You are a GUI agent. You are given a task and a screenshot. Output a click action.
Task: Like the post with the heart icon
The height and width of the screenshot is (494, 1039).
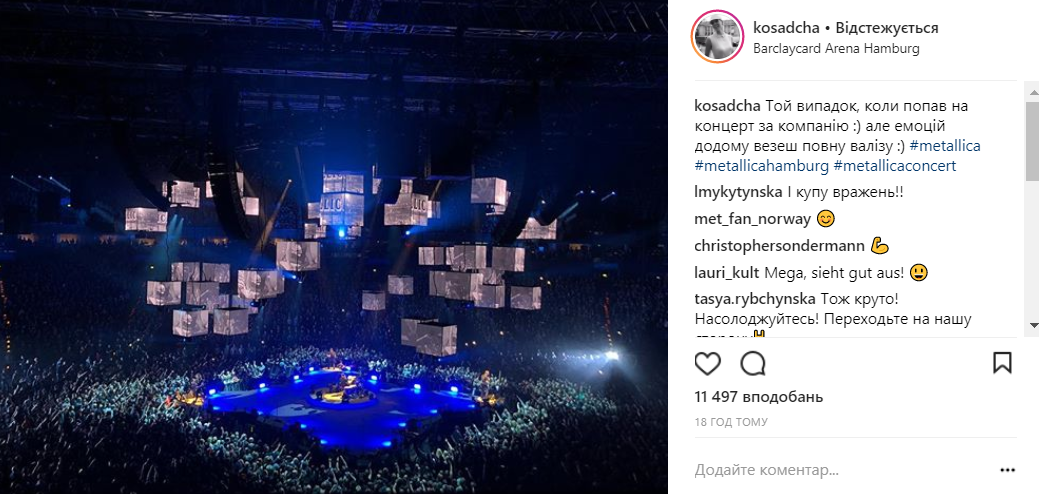(x=707, y=362)
